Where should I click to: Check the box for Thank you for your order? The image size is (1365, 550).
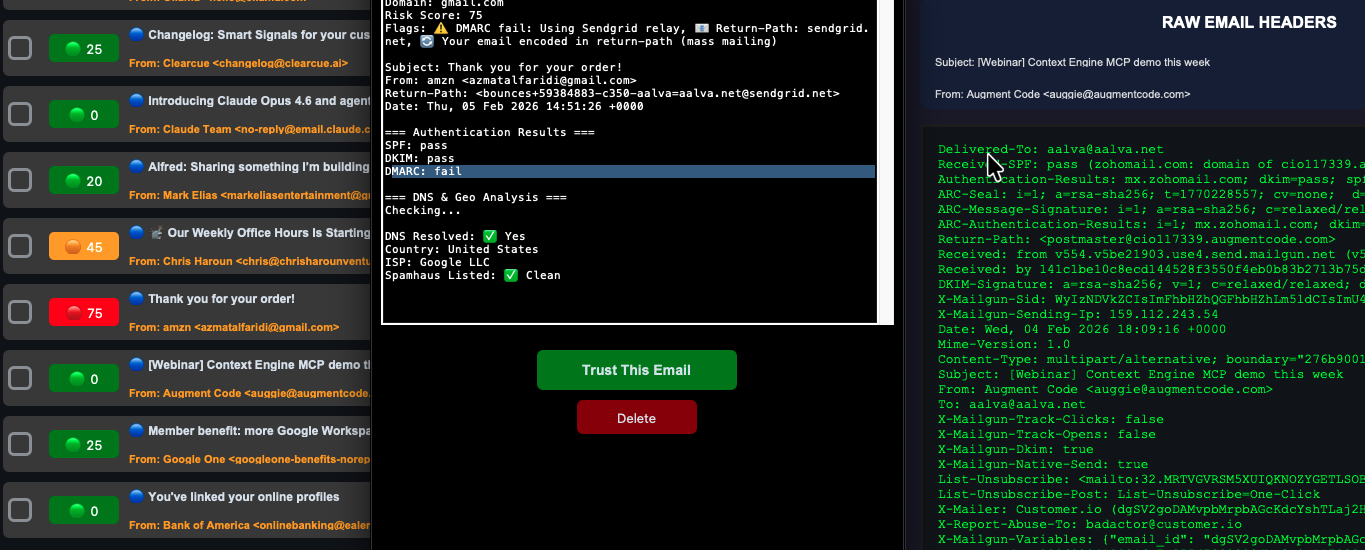click(x=20, y=312)
